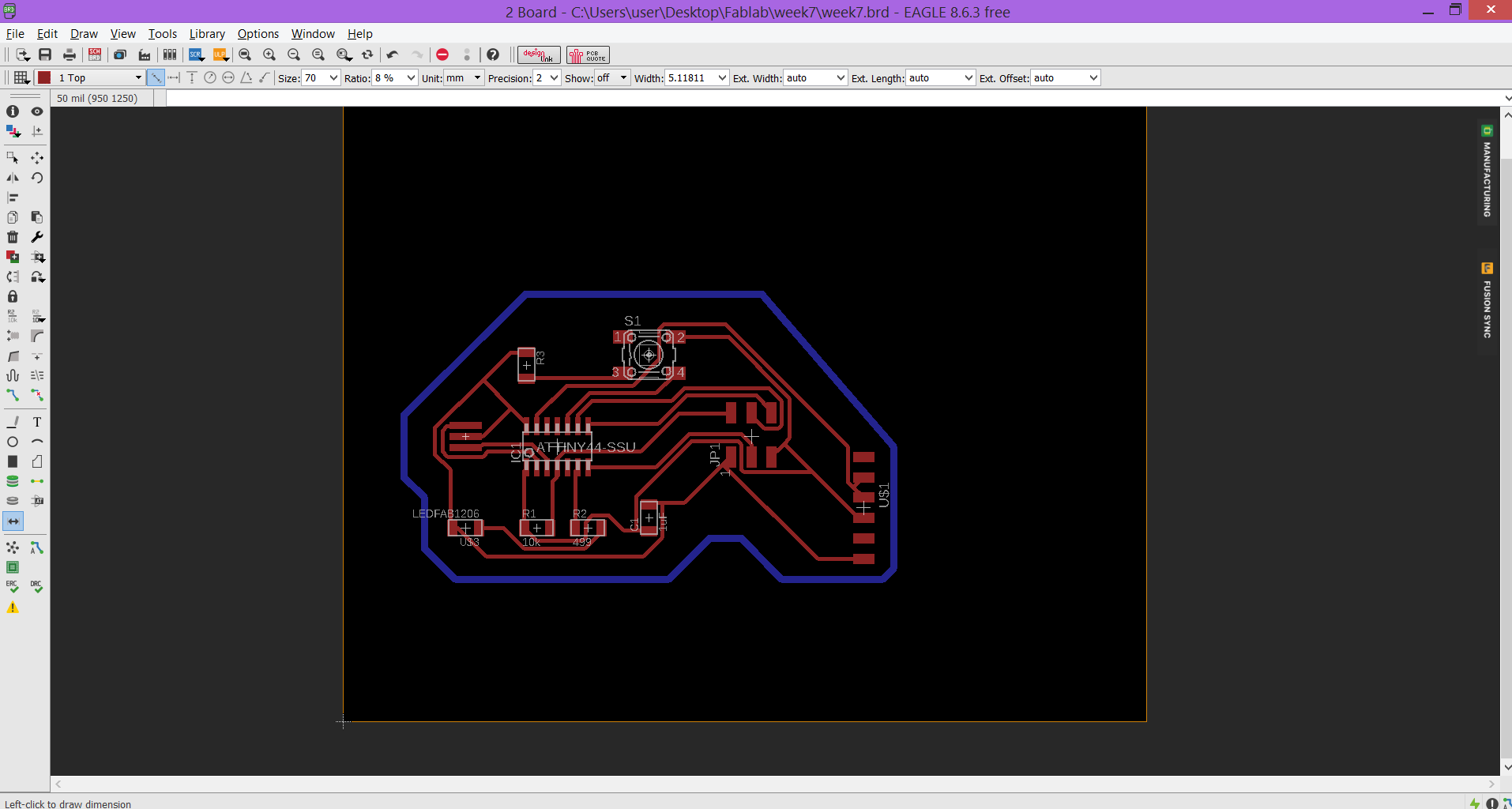Open the Tools menu
Screen dimensions: 1512x809
click(162, 34)
